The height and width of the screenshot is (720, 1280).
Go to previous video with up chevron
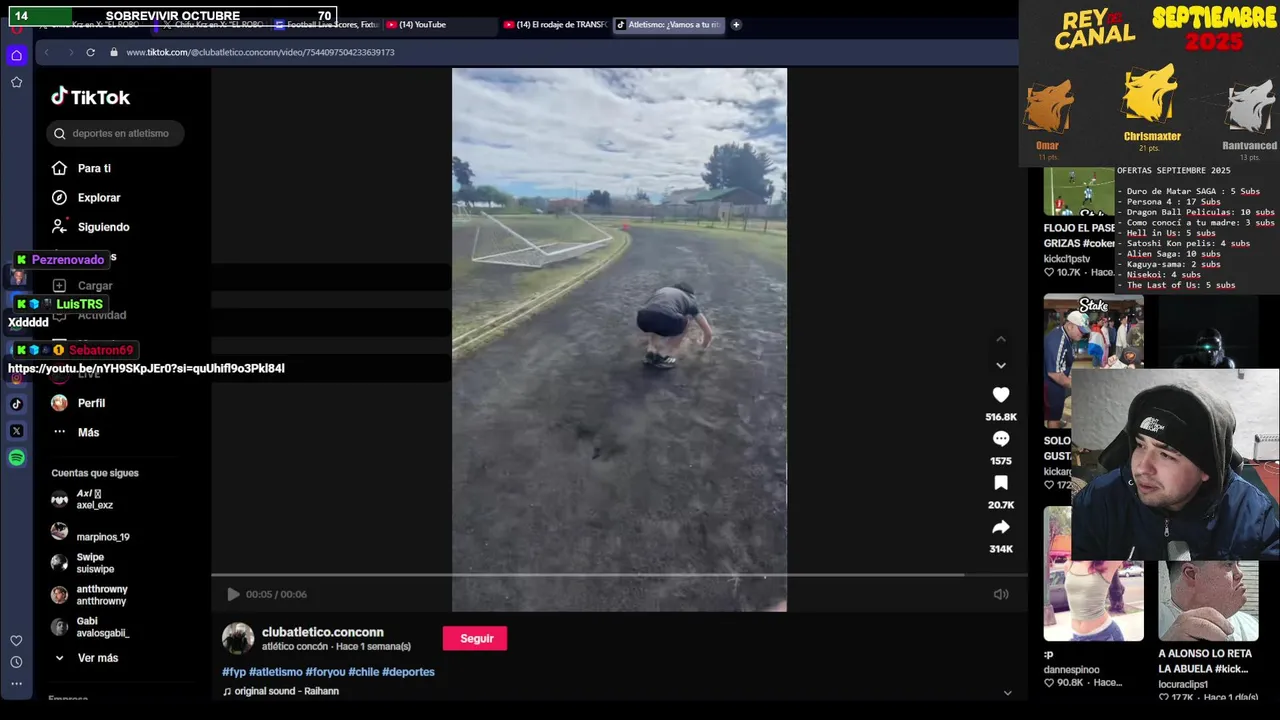[1001, 339]
